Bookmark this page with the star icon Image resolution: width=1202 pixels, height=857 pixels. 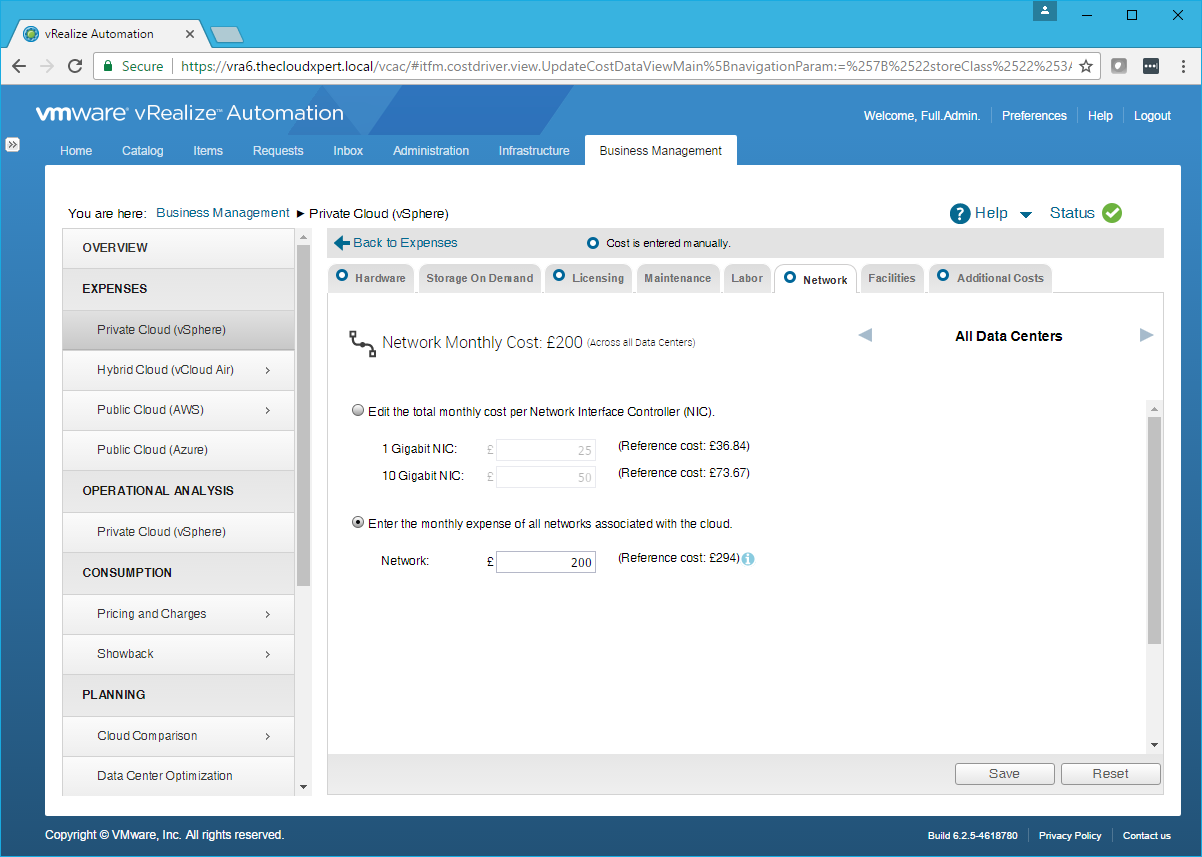point(1086,66)
